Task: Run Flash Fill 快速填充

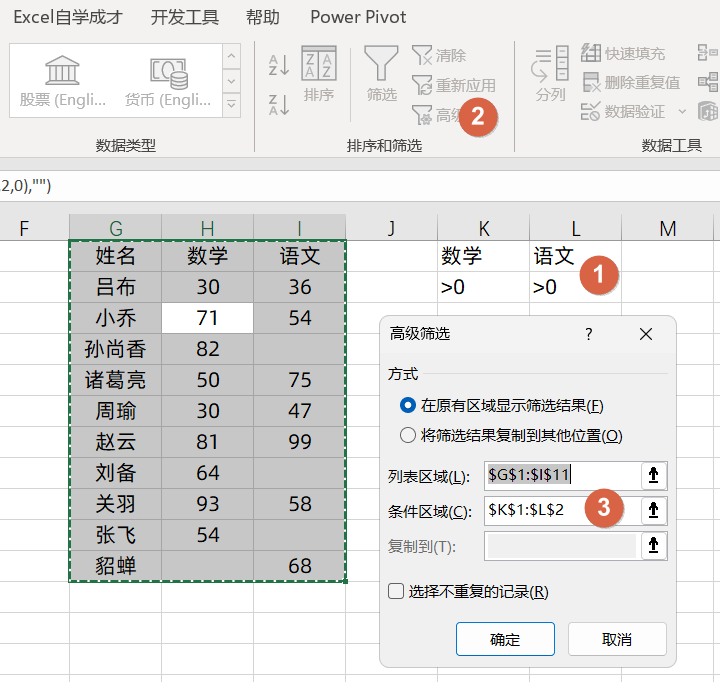Action: tap(623, 54)
